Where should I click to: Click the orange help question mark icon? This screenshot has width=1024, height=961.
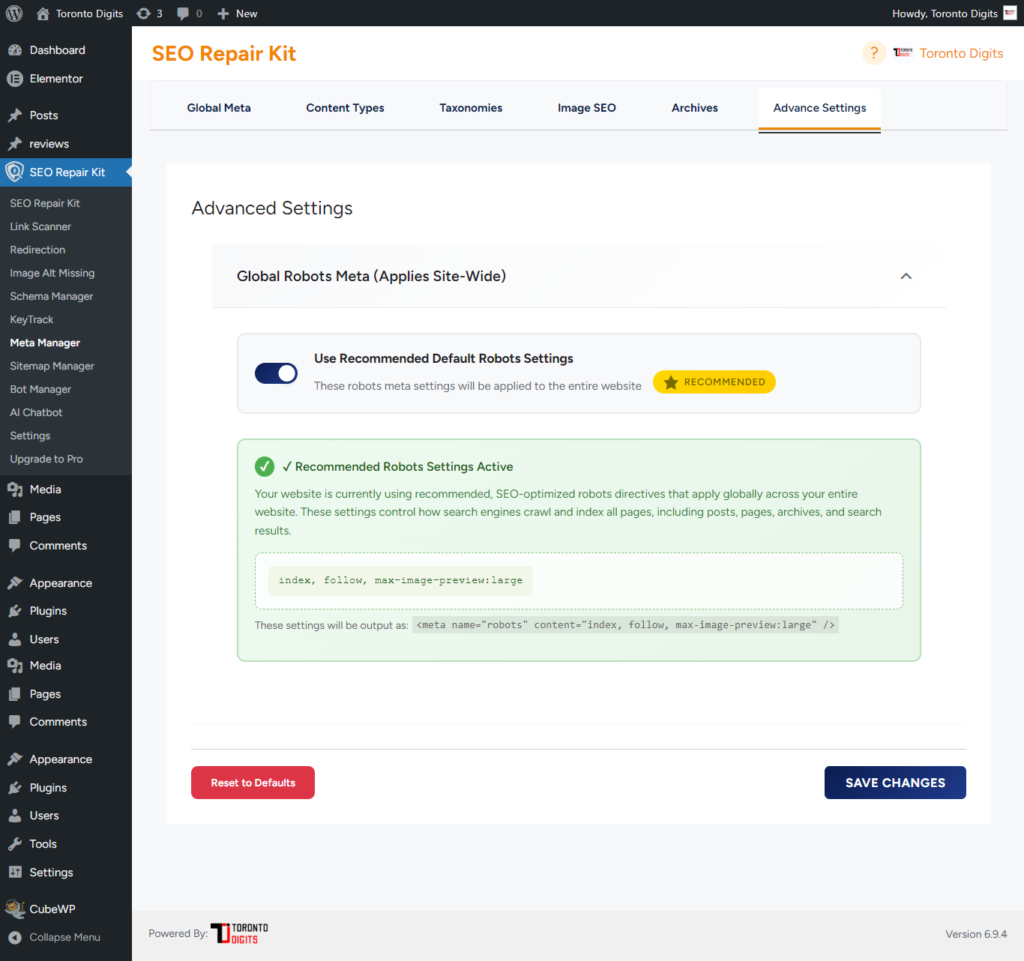pyautogui.click(x=873, y=53)
